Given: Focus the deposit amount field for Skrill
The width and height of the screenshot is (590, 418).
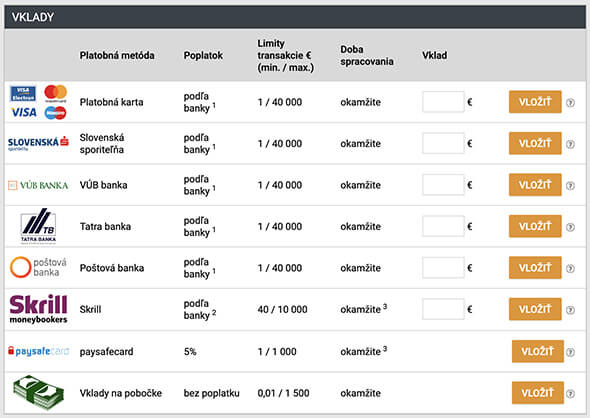Looking at the screenshot, I should tap(443, 309).
